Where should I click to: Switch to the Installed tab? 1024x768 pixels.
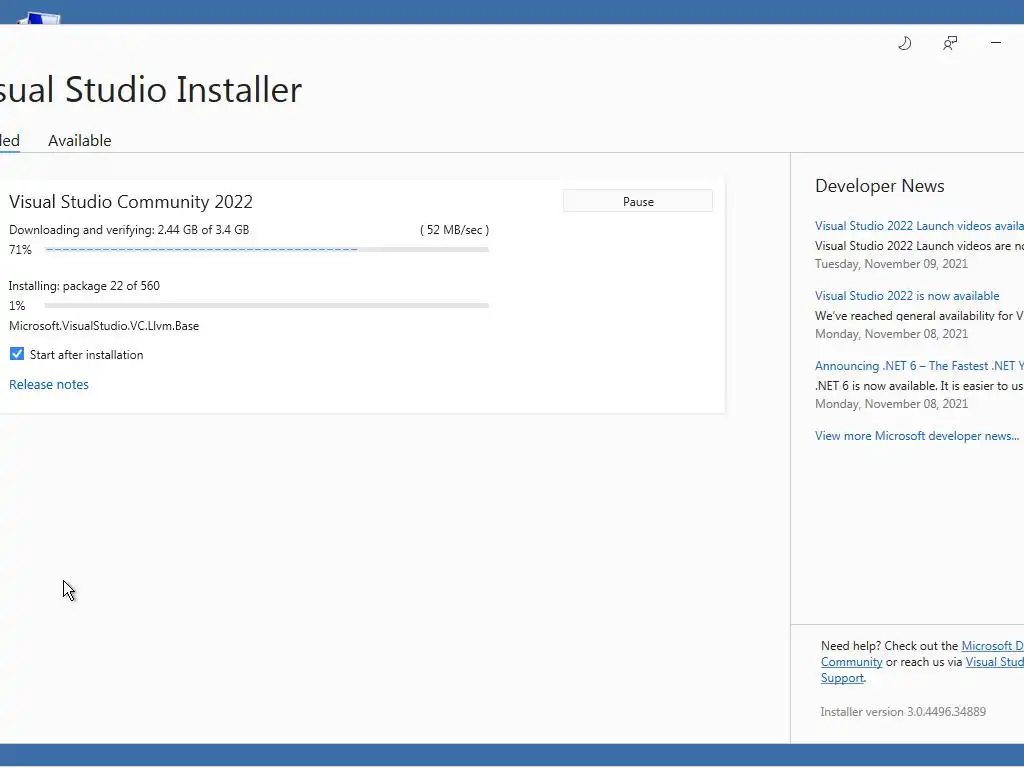pyautogui.click(x=9, y=140)
